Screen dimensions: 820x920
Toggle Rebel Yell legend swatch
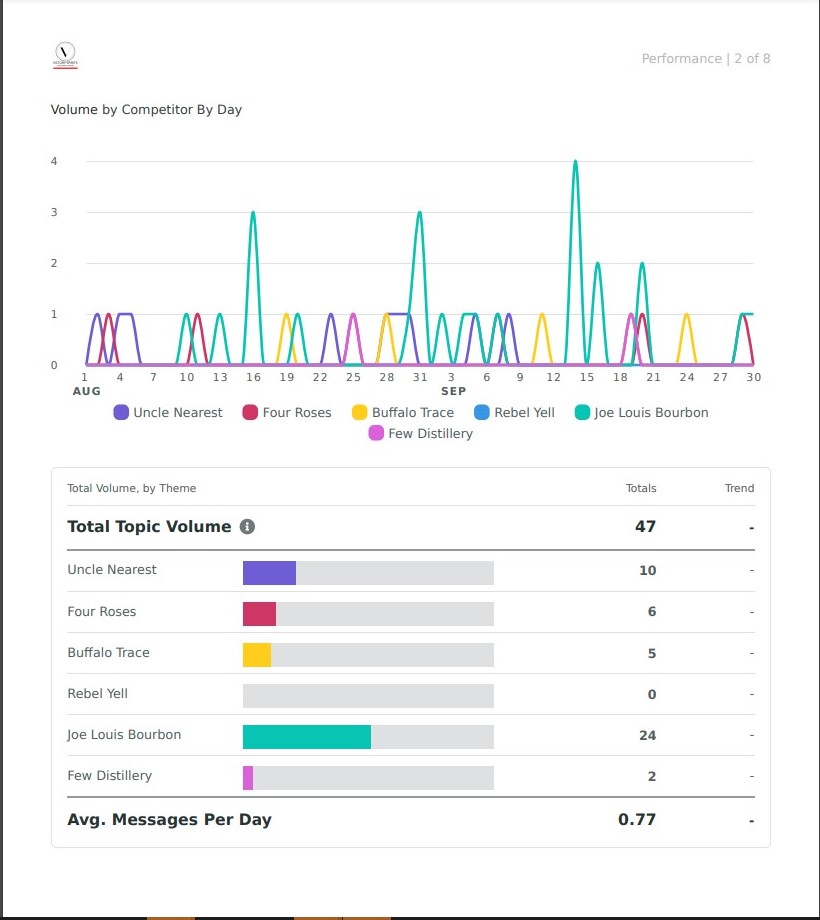[482, 412]
